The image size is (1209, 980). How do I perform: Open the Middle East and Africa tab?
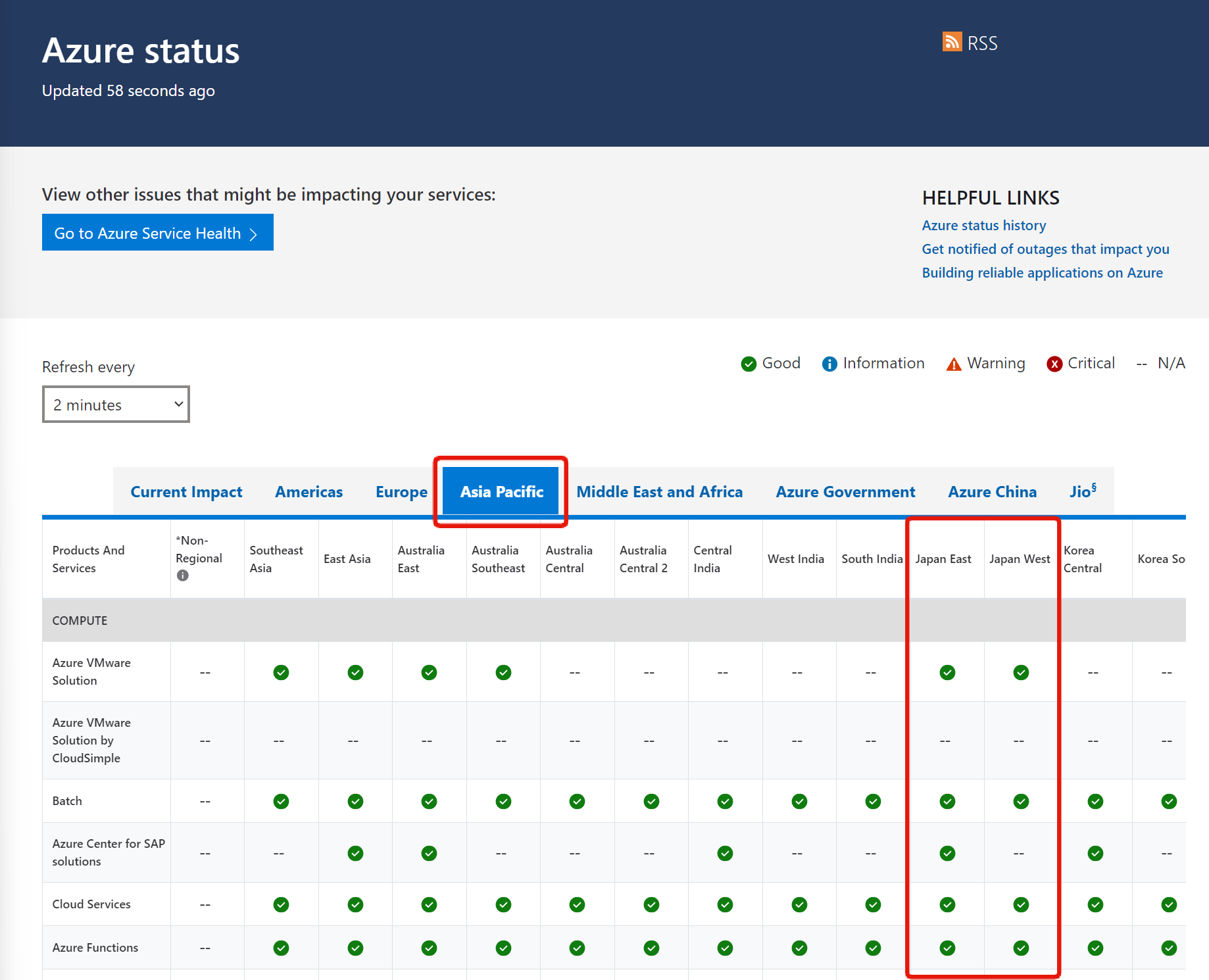pos(660,492)
